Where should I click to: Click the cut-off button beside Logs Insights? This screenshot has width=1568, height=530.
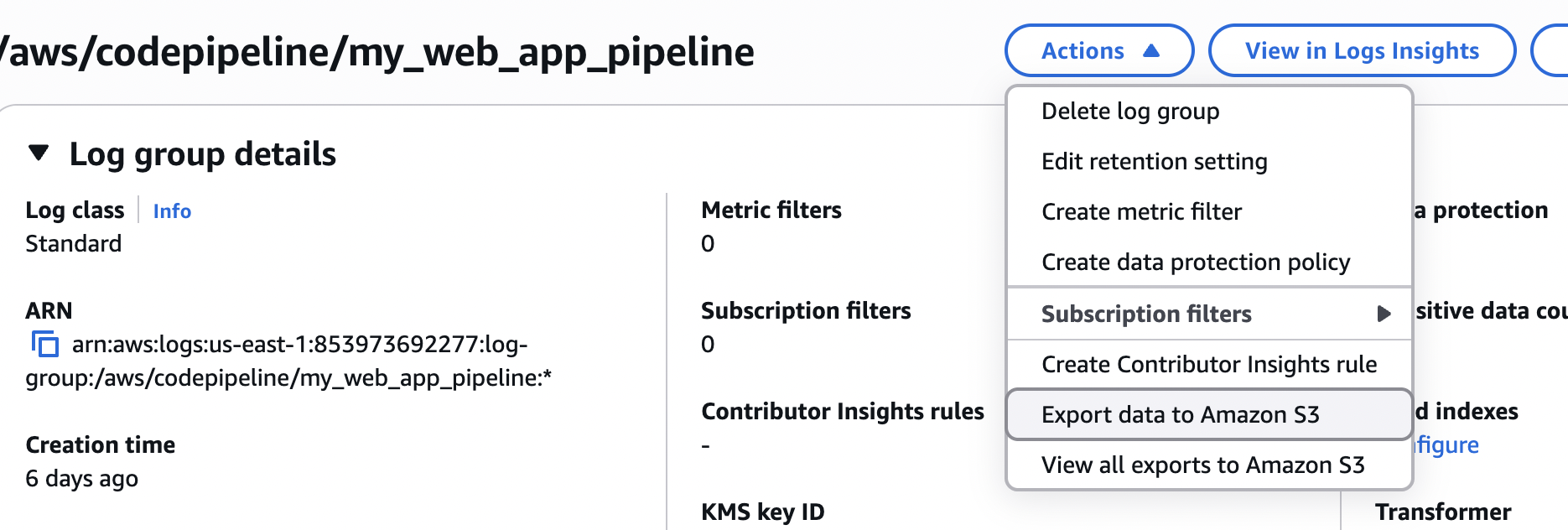1551,51
